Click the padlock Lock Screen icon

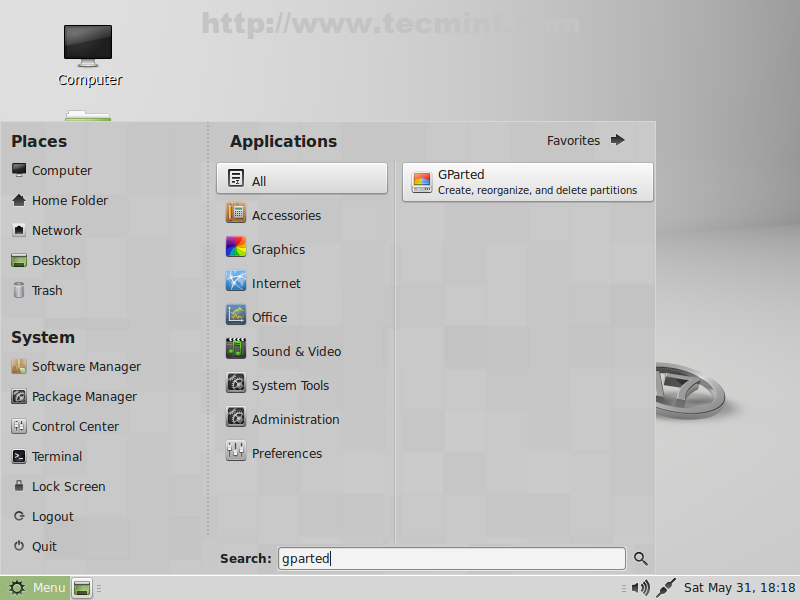coord(19,485)
